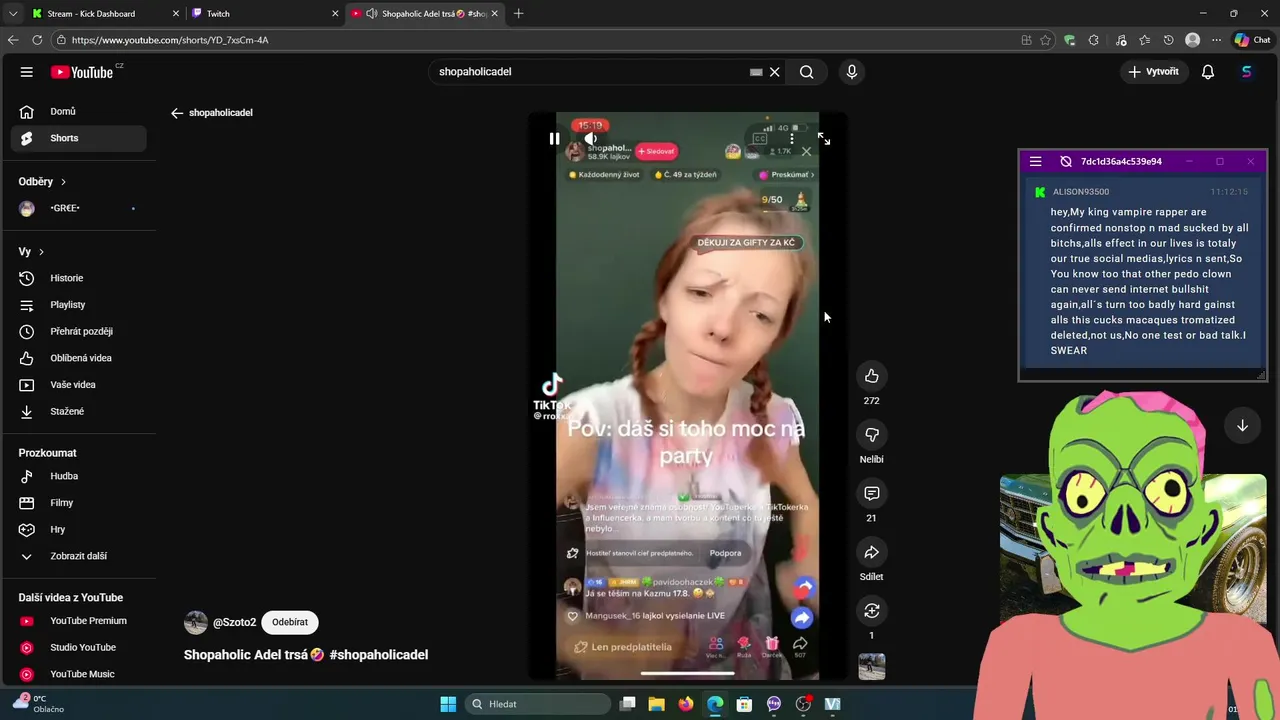Open Přehrát později list
Viewport: 1280px width, 720px height.
coord(78,331)
